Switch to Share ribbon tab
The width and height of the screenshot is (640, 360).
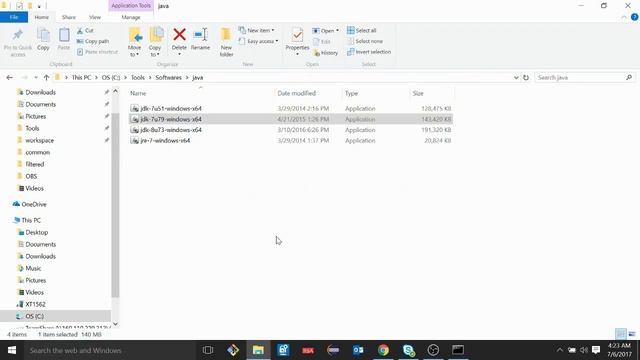point(69,17)
